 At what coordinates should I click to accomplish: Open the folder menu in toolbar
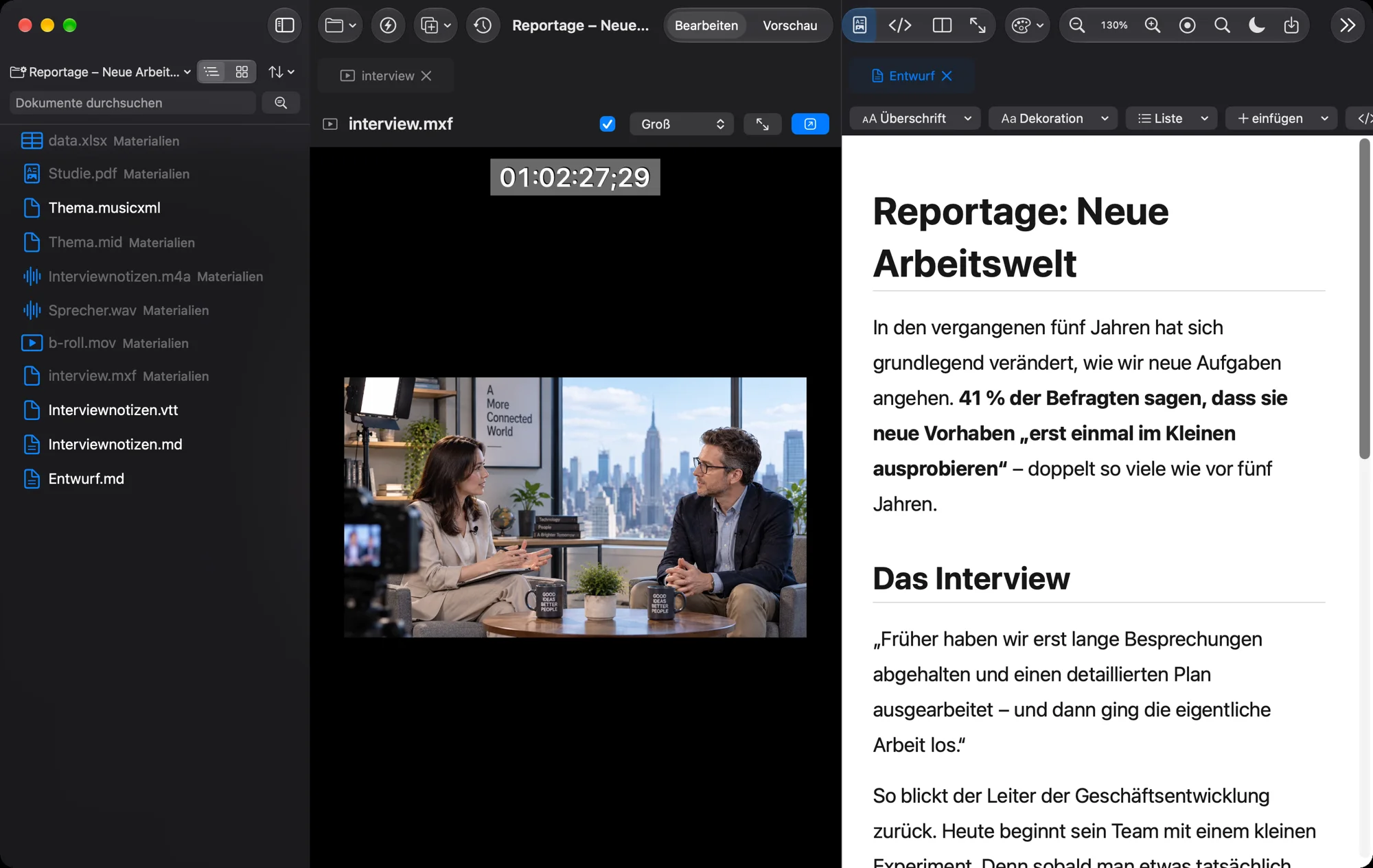coord(341,25)
